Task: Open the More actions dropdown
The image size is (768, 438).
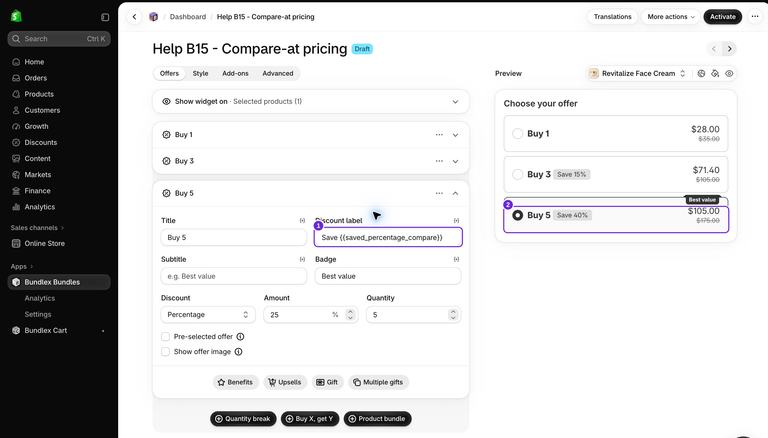Action: click(x=671, y=17)
